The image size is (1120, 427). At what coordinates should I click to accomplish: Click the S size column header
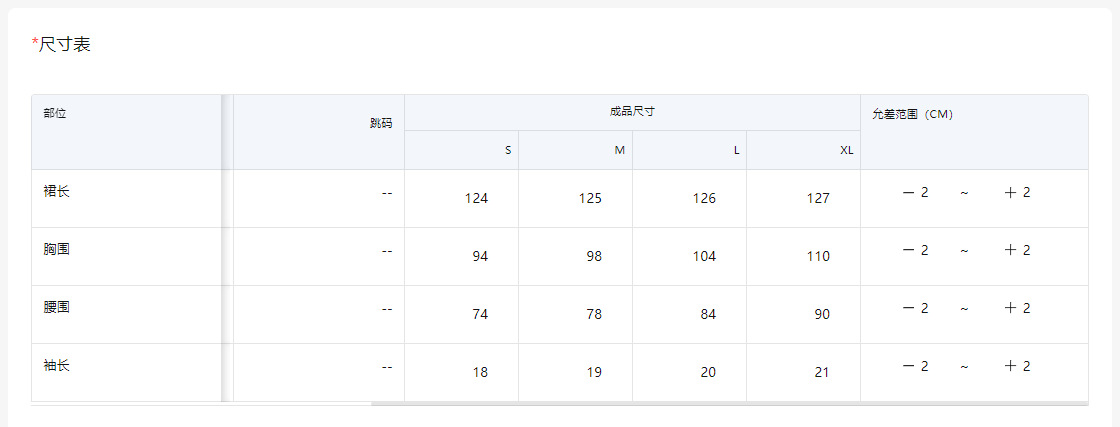[x=508, y=150]
